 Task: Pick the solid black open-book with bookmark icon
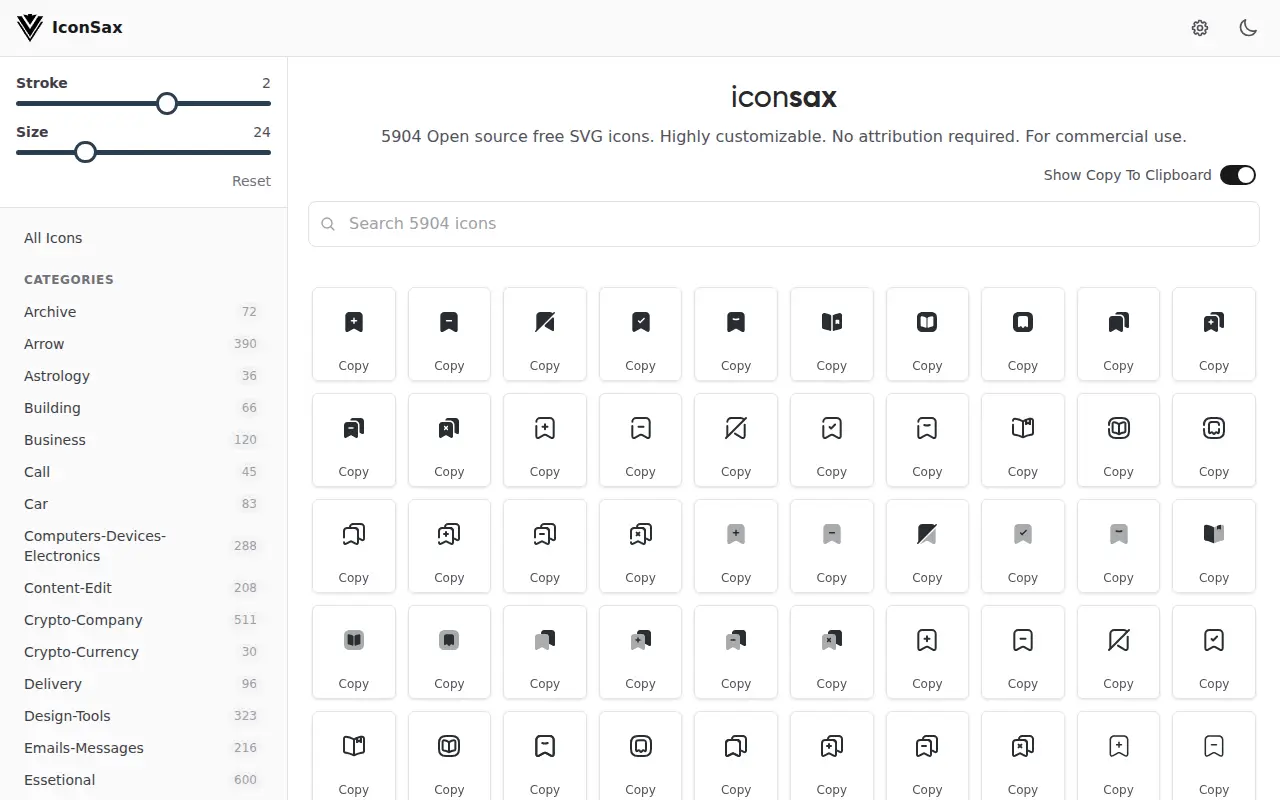(x=832, y=322)
